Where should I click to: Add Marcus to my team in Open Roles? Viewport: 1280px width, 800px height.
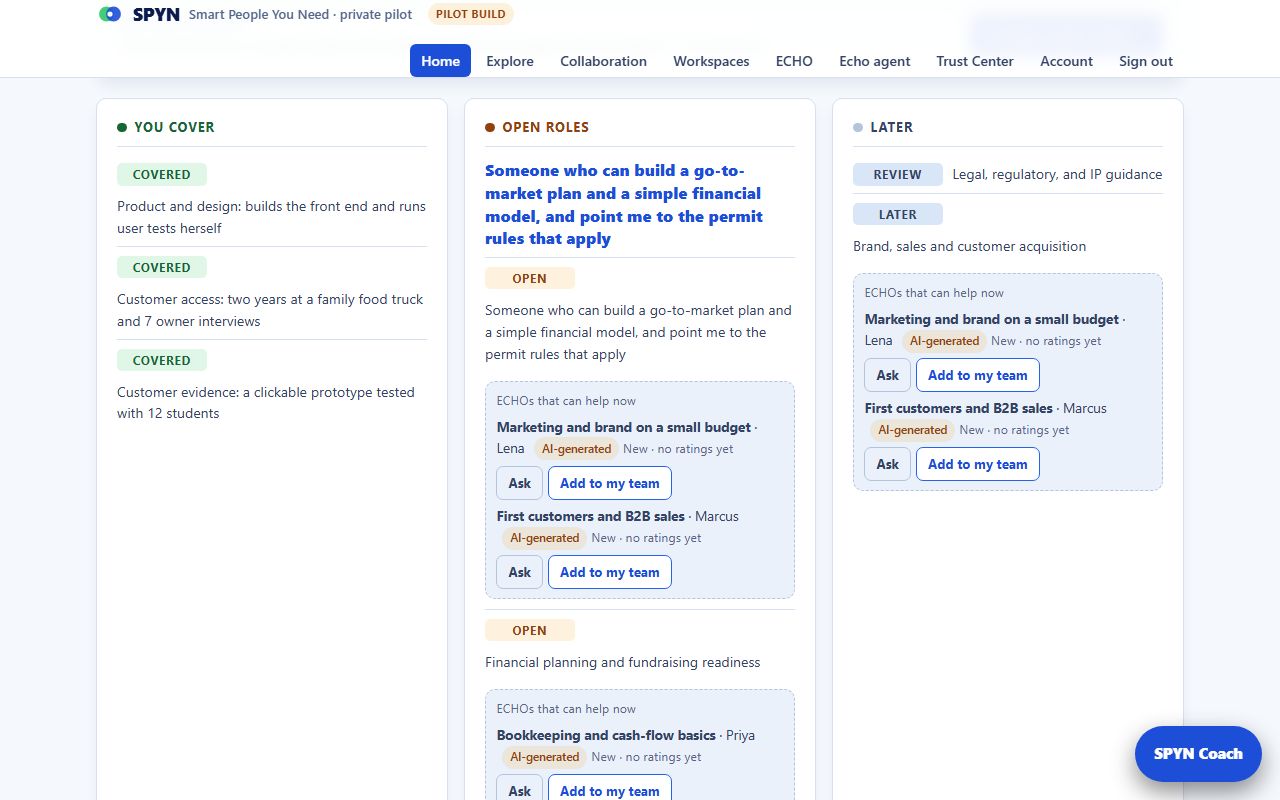[x=610, y=572]
